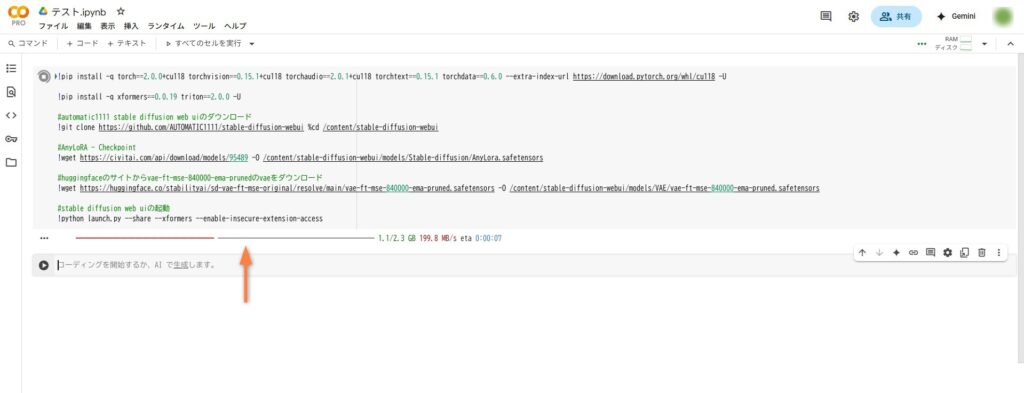Open the Colab PRO logo home

tap(18, 16)
